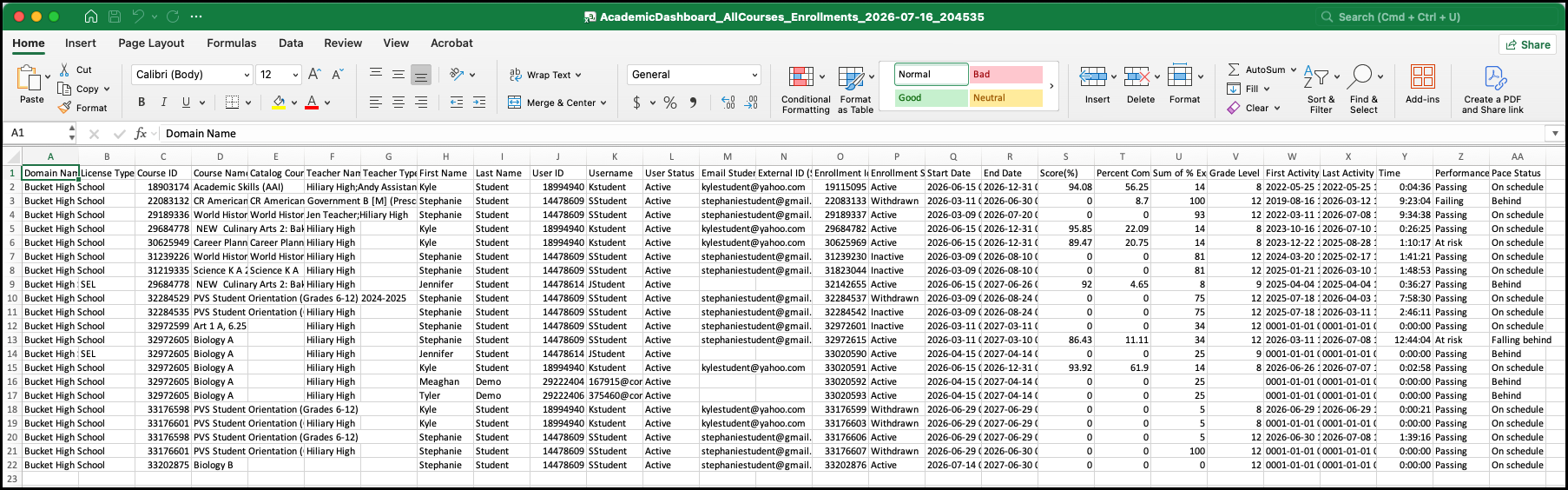This screenshot has height=490, width=1568.
Task: Open the cells Format menu icon
Action: (x=1180, y=76)
